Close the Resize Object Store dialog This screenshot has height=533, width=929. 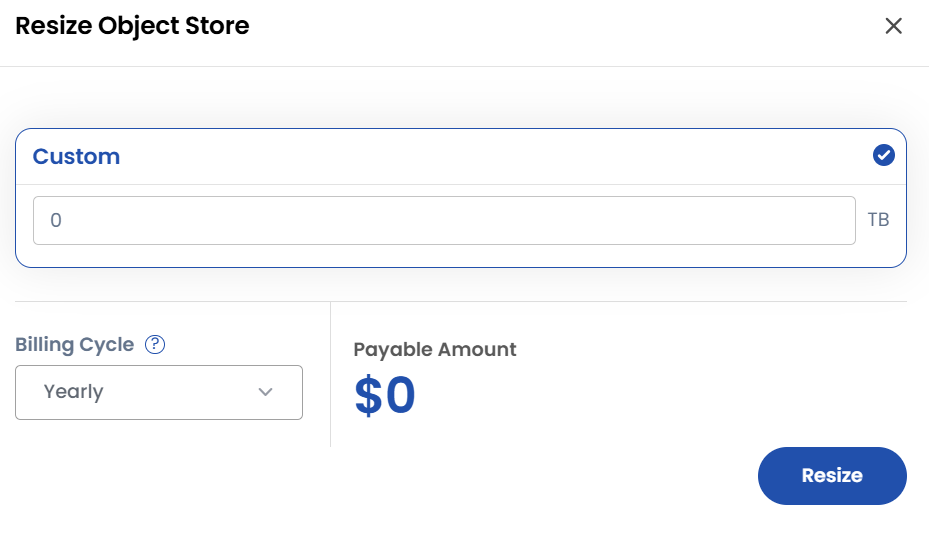893,26
